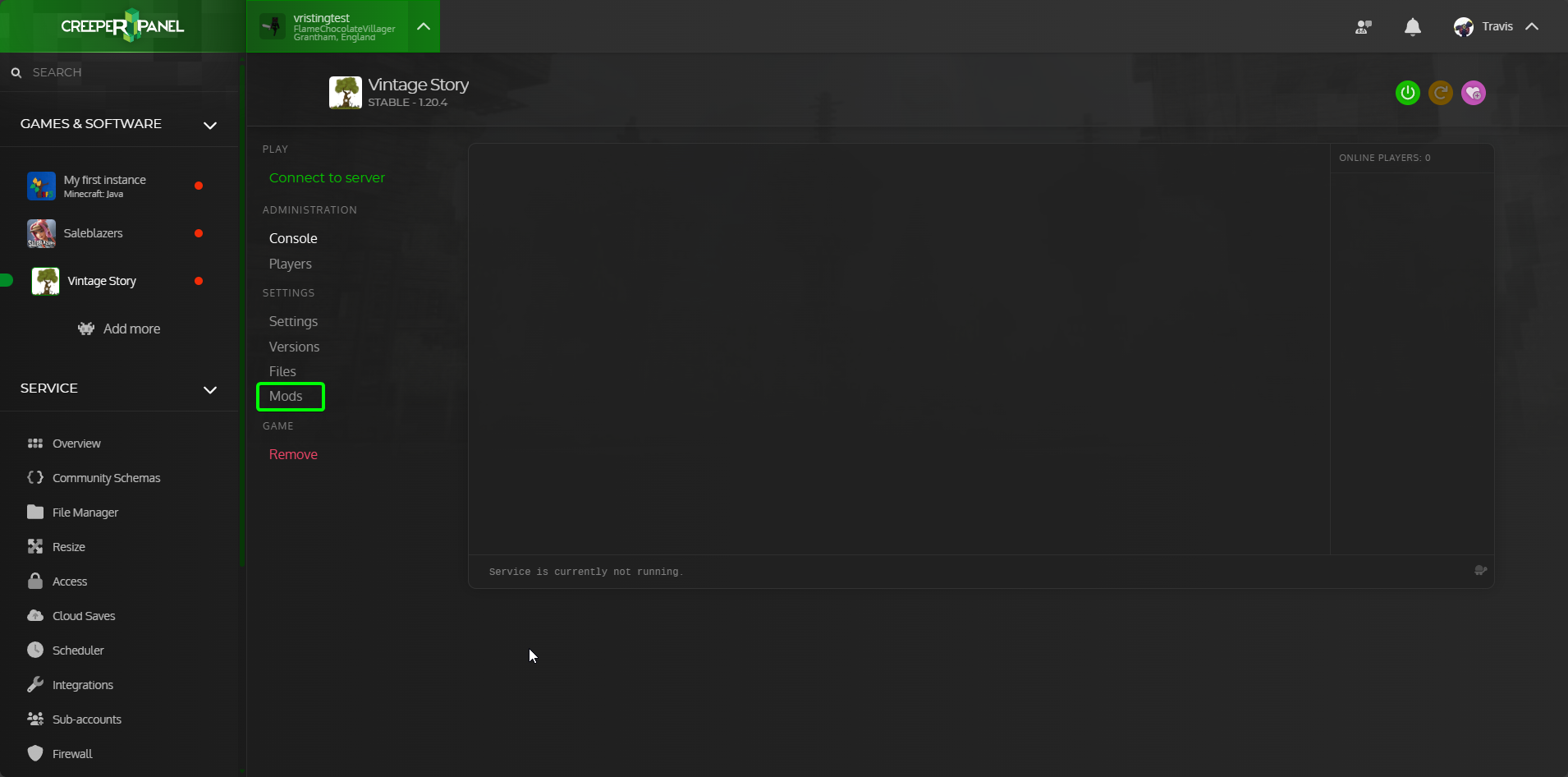Click the Saleblazers game icon

(41, 233)
